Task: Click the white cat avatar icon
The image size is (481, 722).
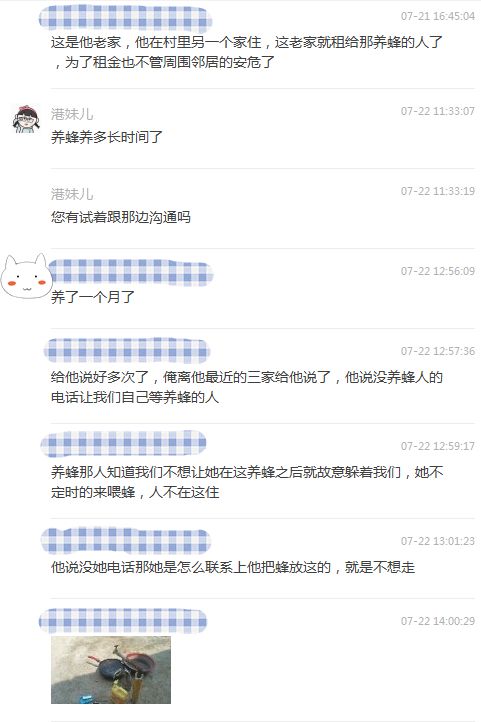Action: 26,276
